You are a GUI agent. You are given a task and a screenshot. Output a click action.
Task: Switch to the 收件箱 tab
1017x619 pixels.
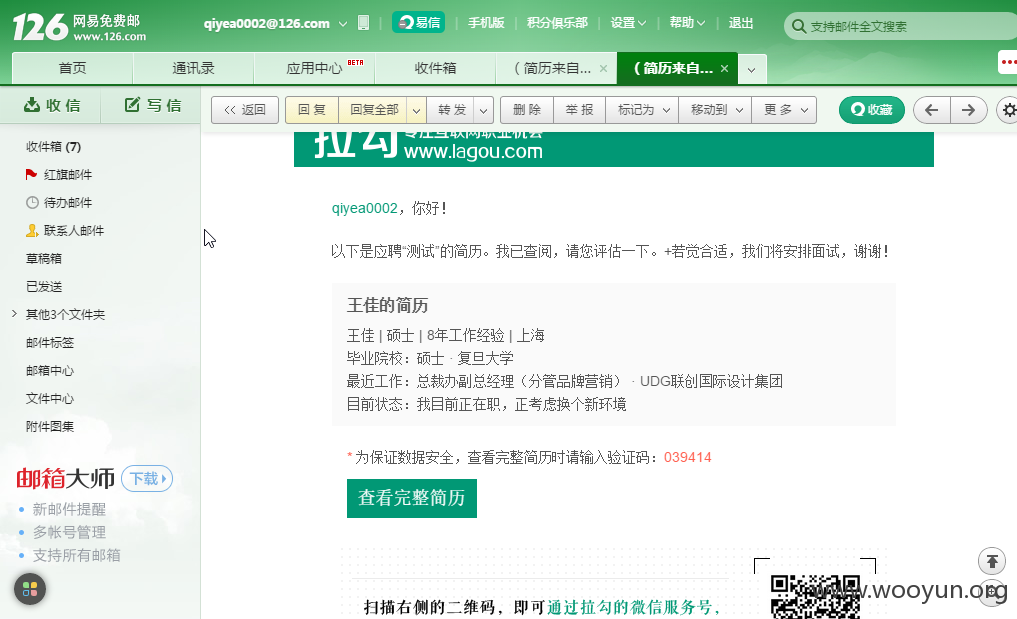click(x=435, y=69)
